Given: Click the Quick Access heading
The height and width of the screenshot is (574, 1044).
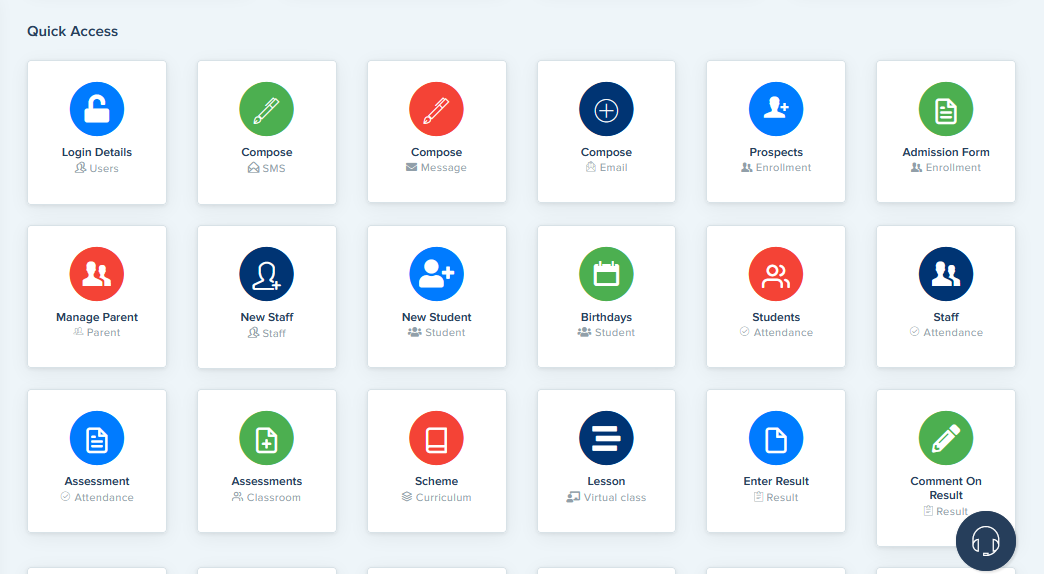Looking at the screenshot, I should 73,31.
